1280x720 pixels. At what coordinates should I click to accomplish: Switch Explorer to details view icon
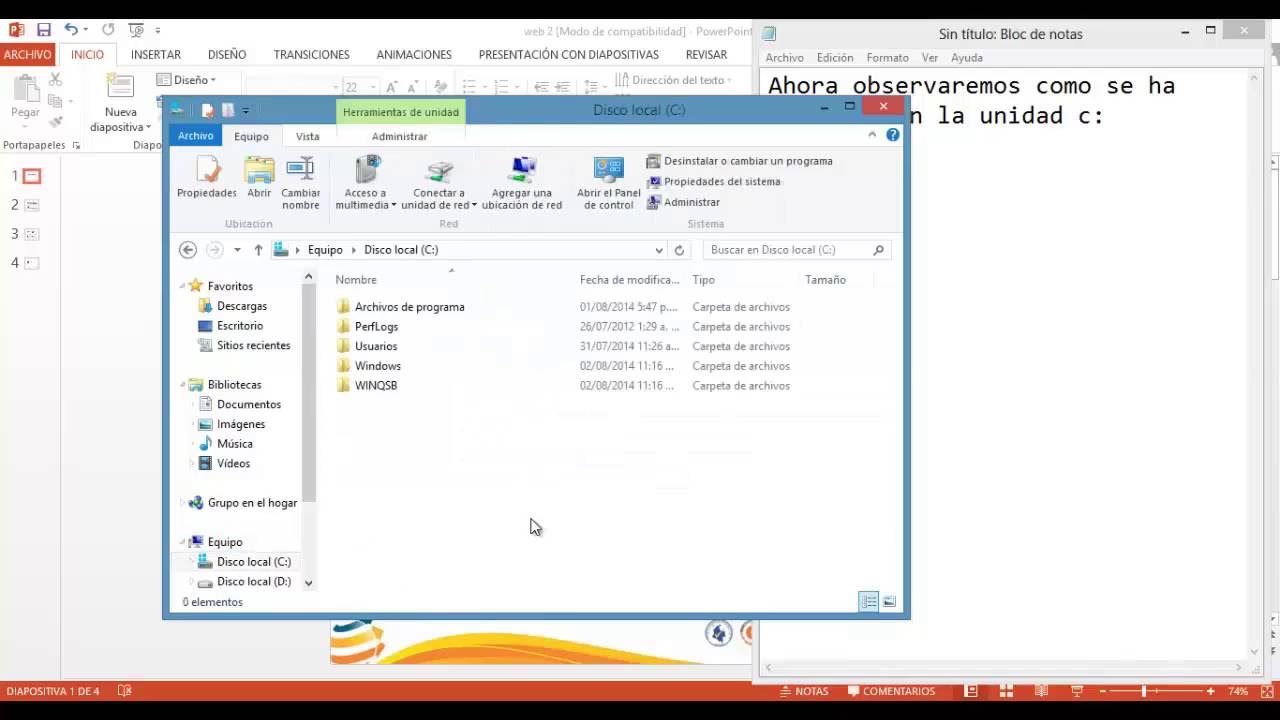point(868,601)
